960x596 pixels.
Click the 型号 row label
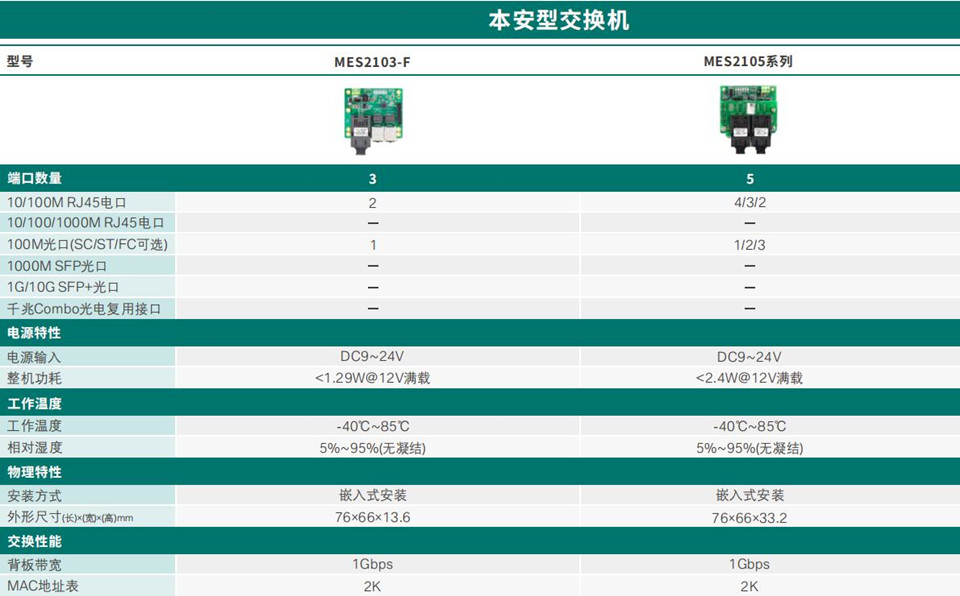point(20,61)
